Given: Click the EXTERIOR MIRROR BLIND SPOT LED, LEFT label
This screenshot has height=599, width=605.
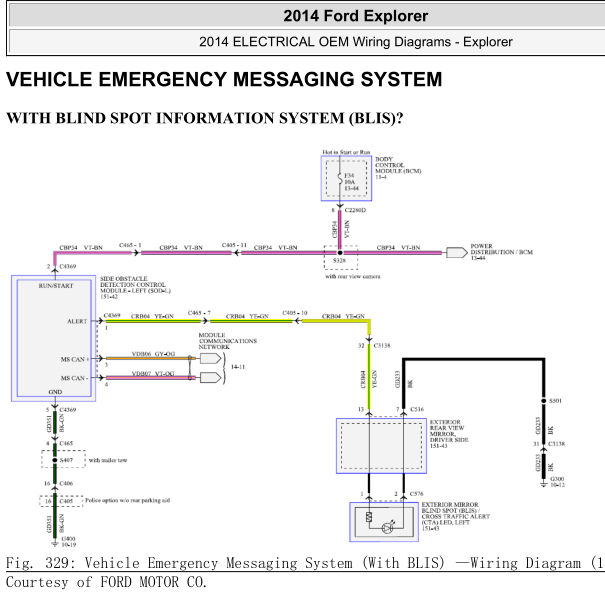Looking at the screenshot, I should 456,516.
